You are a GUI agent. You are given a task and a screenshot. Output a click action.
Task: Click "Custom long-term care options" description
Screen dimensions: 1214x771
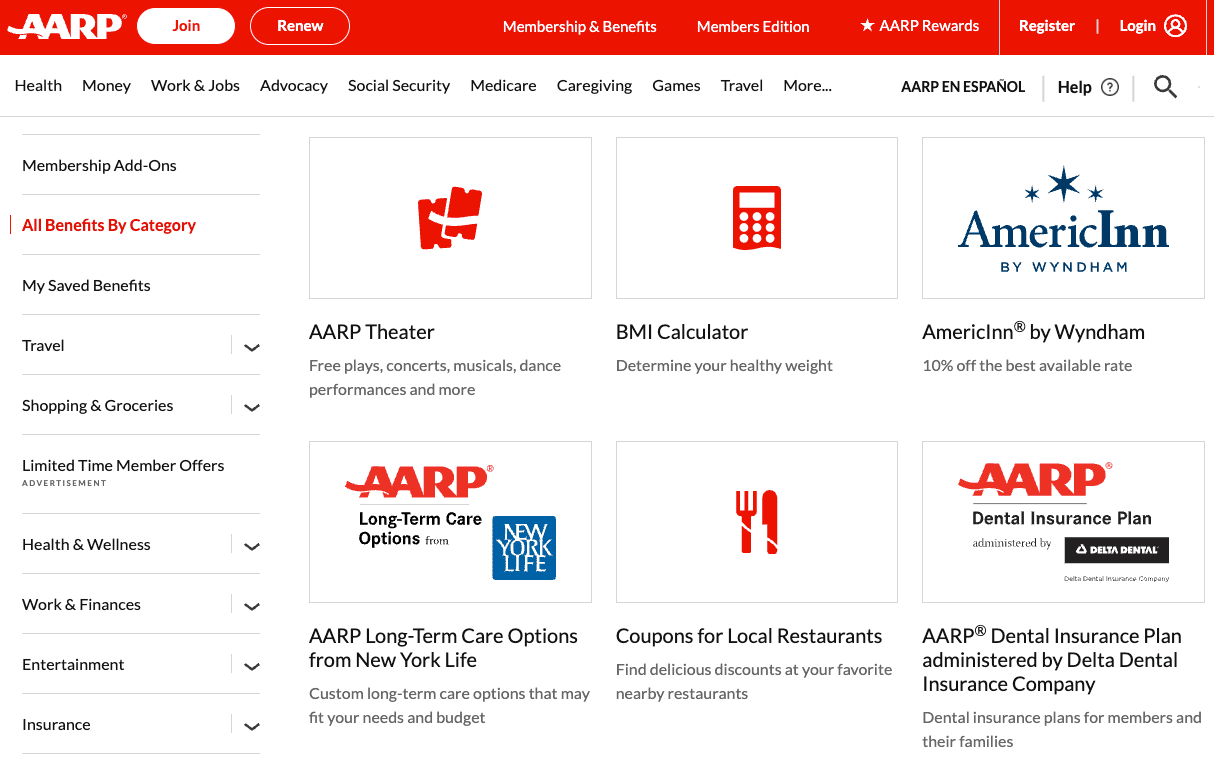pos(449,706)
